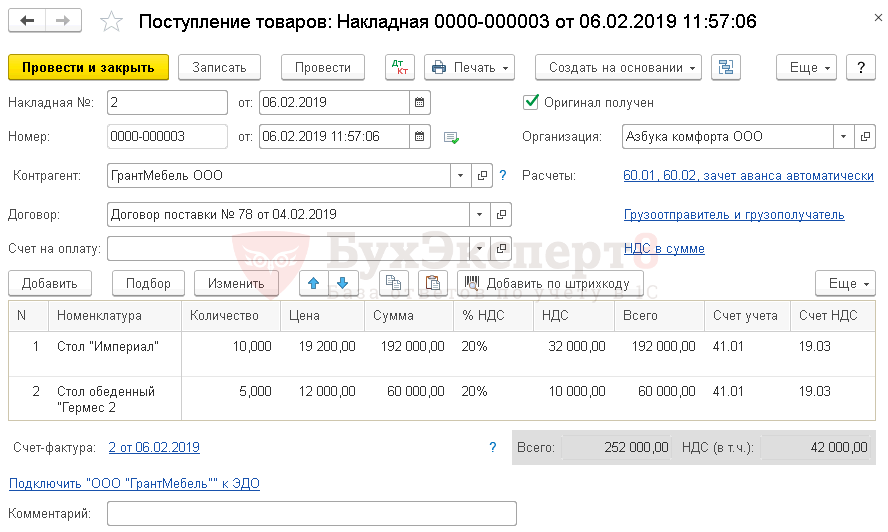The height and width of the screenshot is (532, 888).
Task: Move table row down with blue arrow
Action: [x=343, y=283]
